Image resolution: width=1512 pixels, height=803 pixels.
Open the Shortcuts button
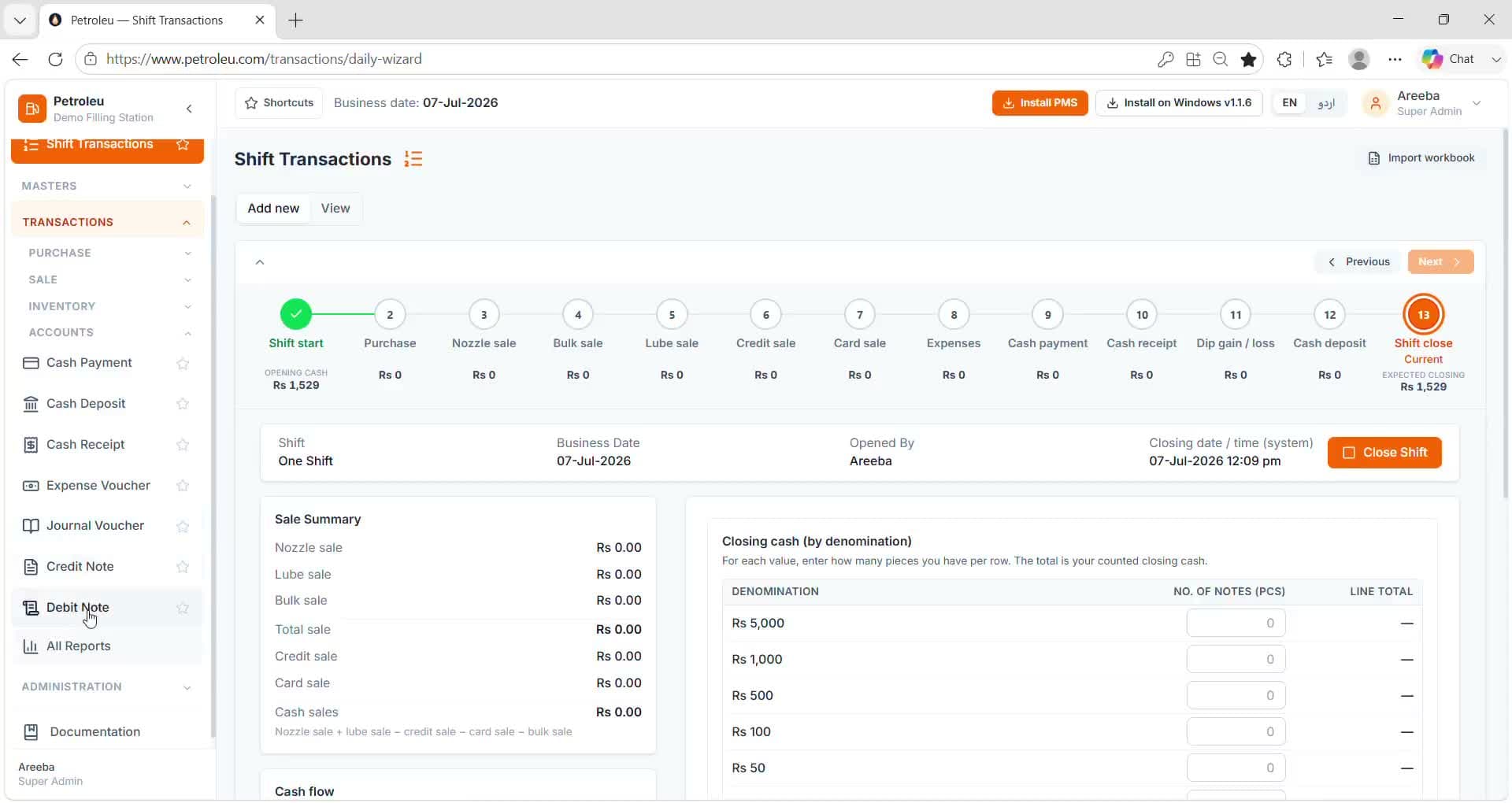click(x=279, y=103)
